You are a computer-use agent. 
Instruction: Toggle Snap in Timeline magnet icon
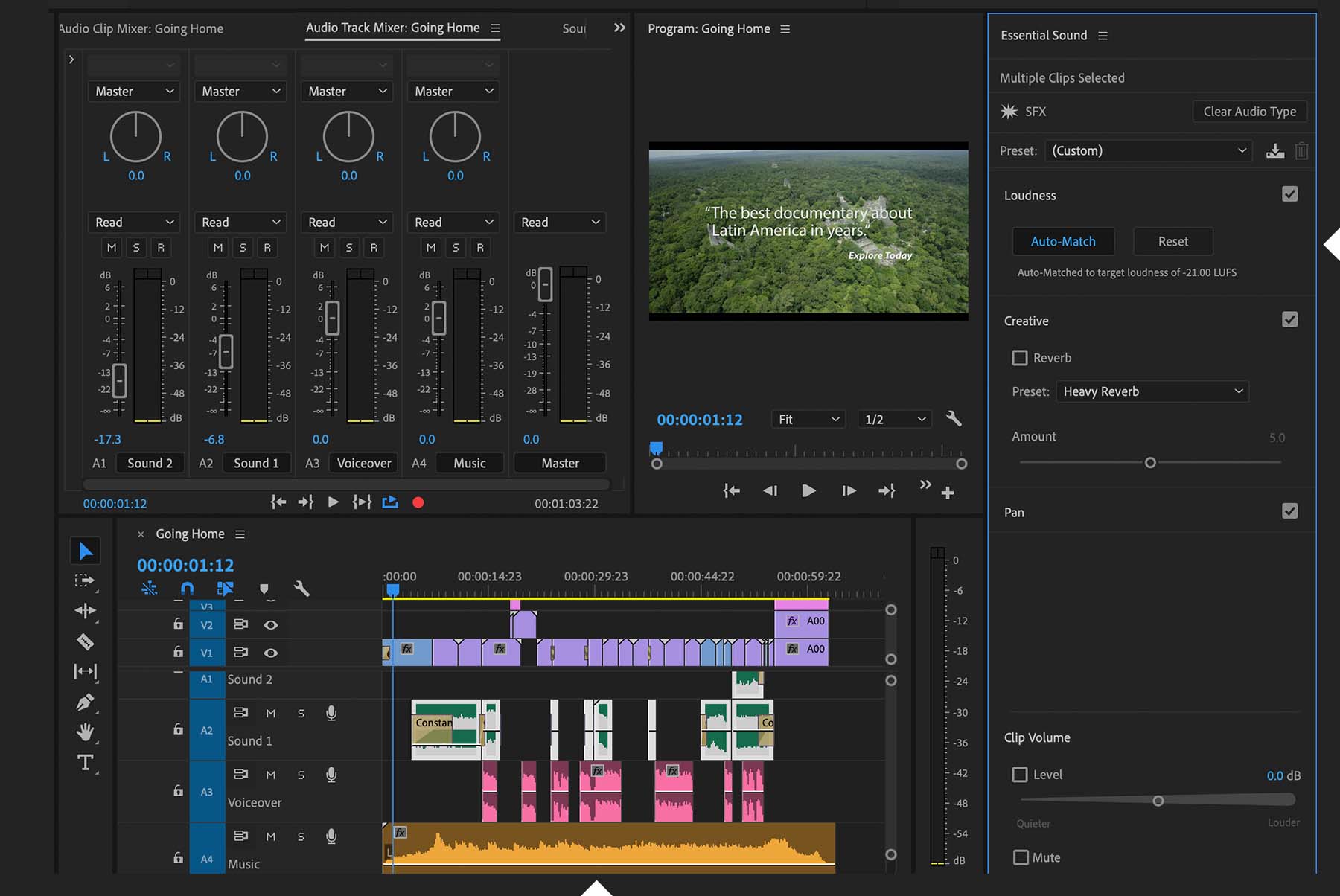(x=187, y=589)
